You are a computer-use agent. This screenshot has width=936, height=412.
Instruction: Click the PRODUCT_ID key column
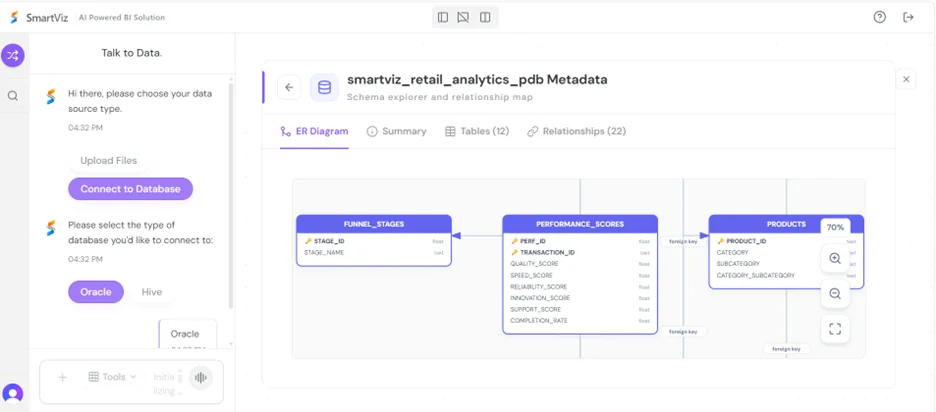(x=786, y=241)
